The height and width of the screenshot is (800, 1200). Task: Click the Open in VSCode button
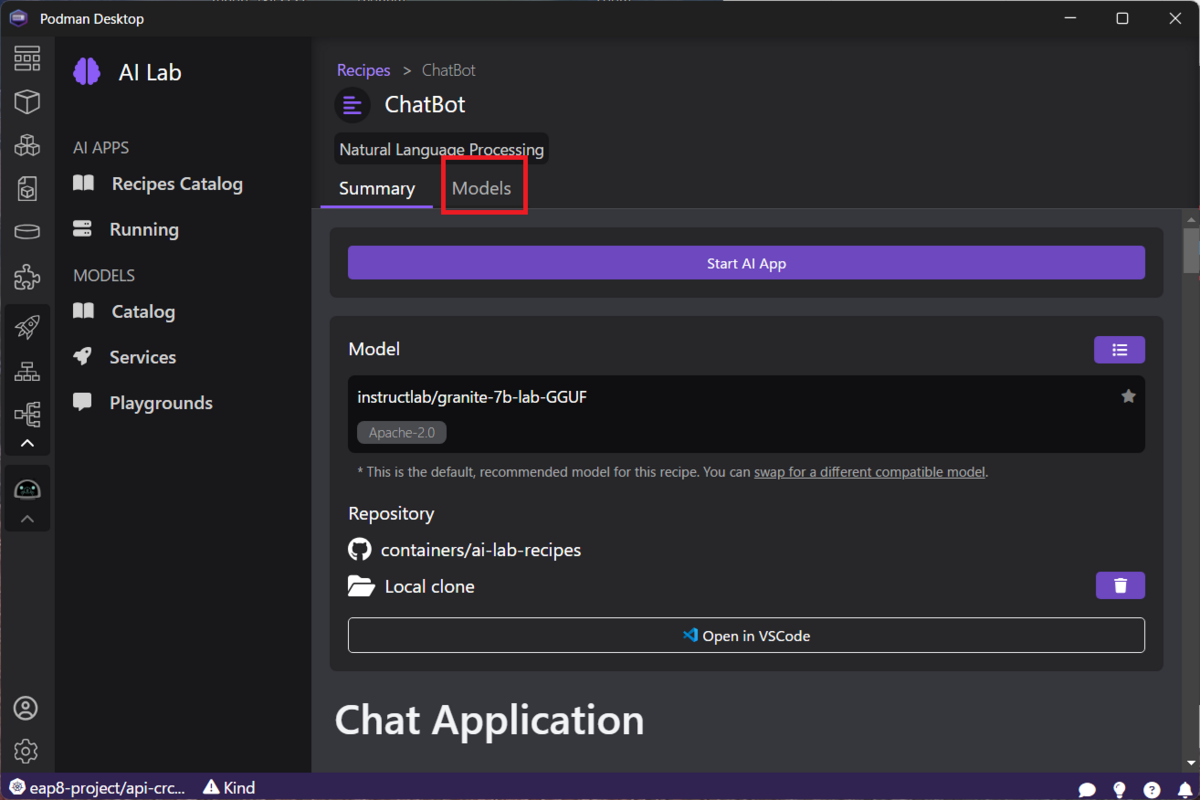point(746,635)
